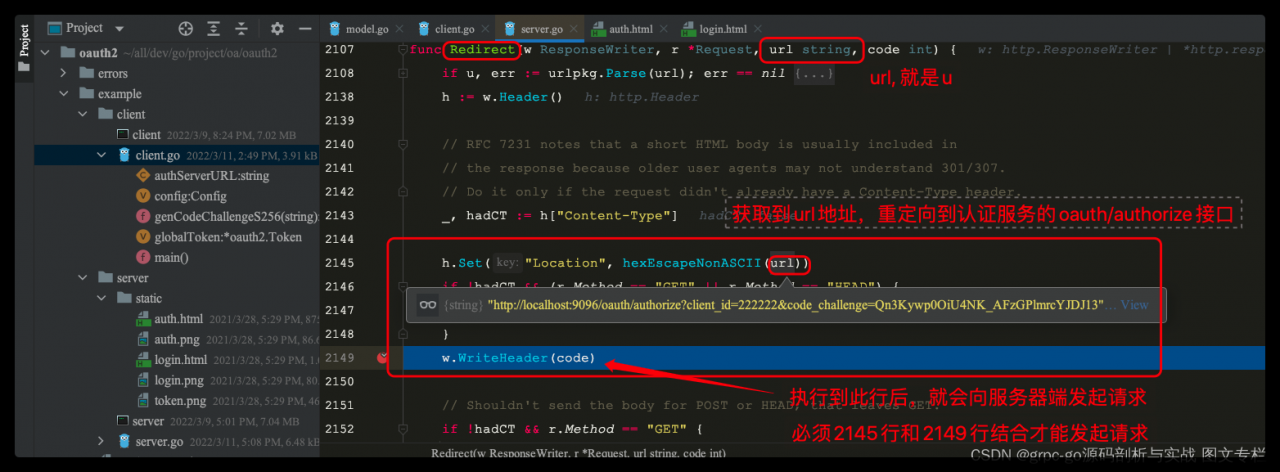Open the auth.html editor tab

[x=629, y=30]
